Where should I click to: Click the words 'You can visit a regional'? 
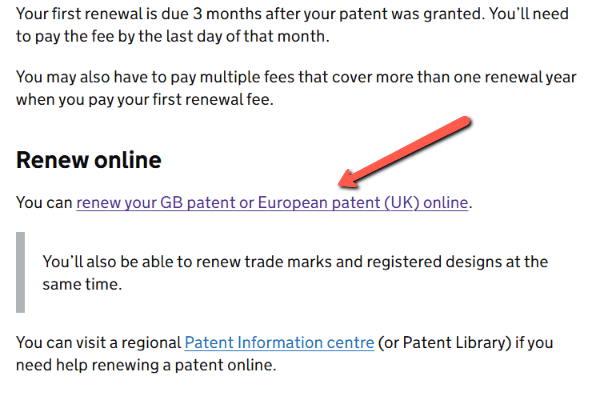98,343
